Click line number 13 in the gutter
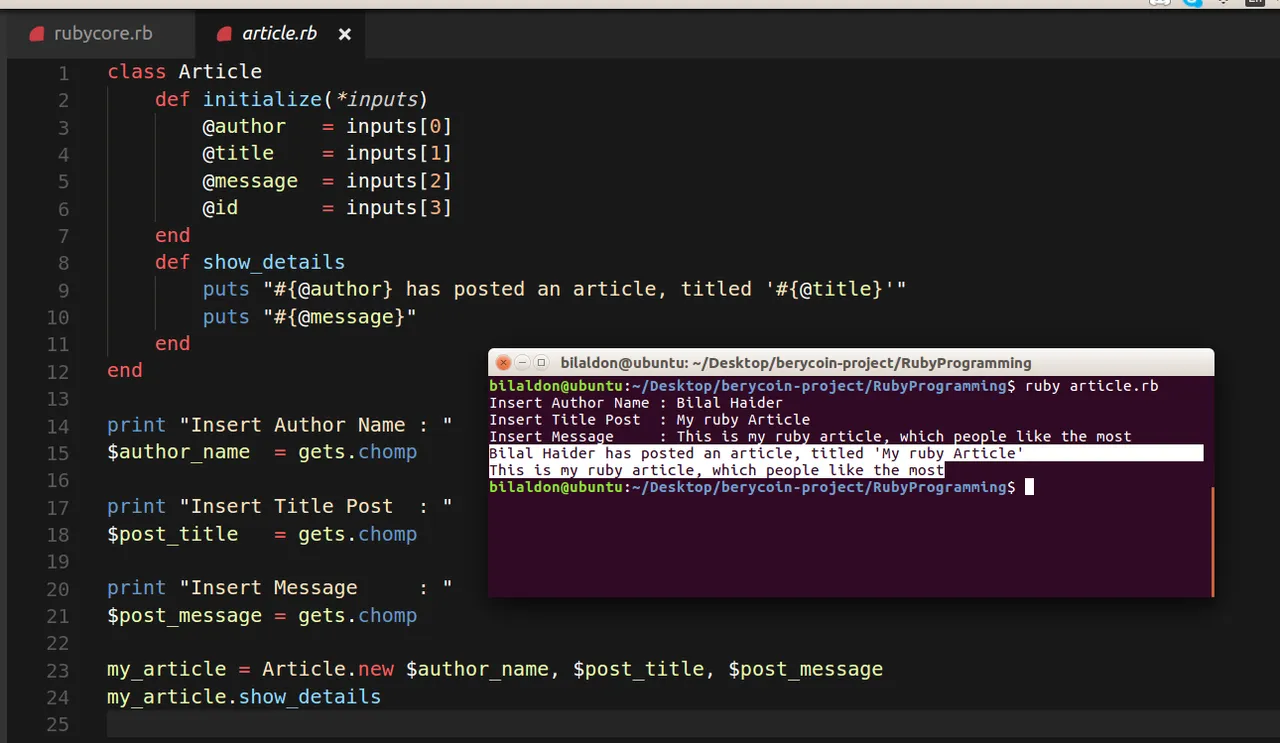Image resolution: width=1280 pixels, height=743 pixels. 58,399
